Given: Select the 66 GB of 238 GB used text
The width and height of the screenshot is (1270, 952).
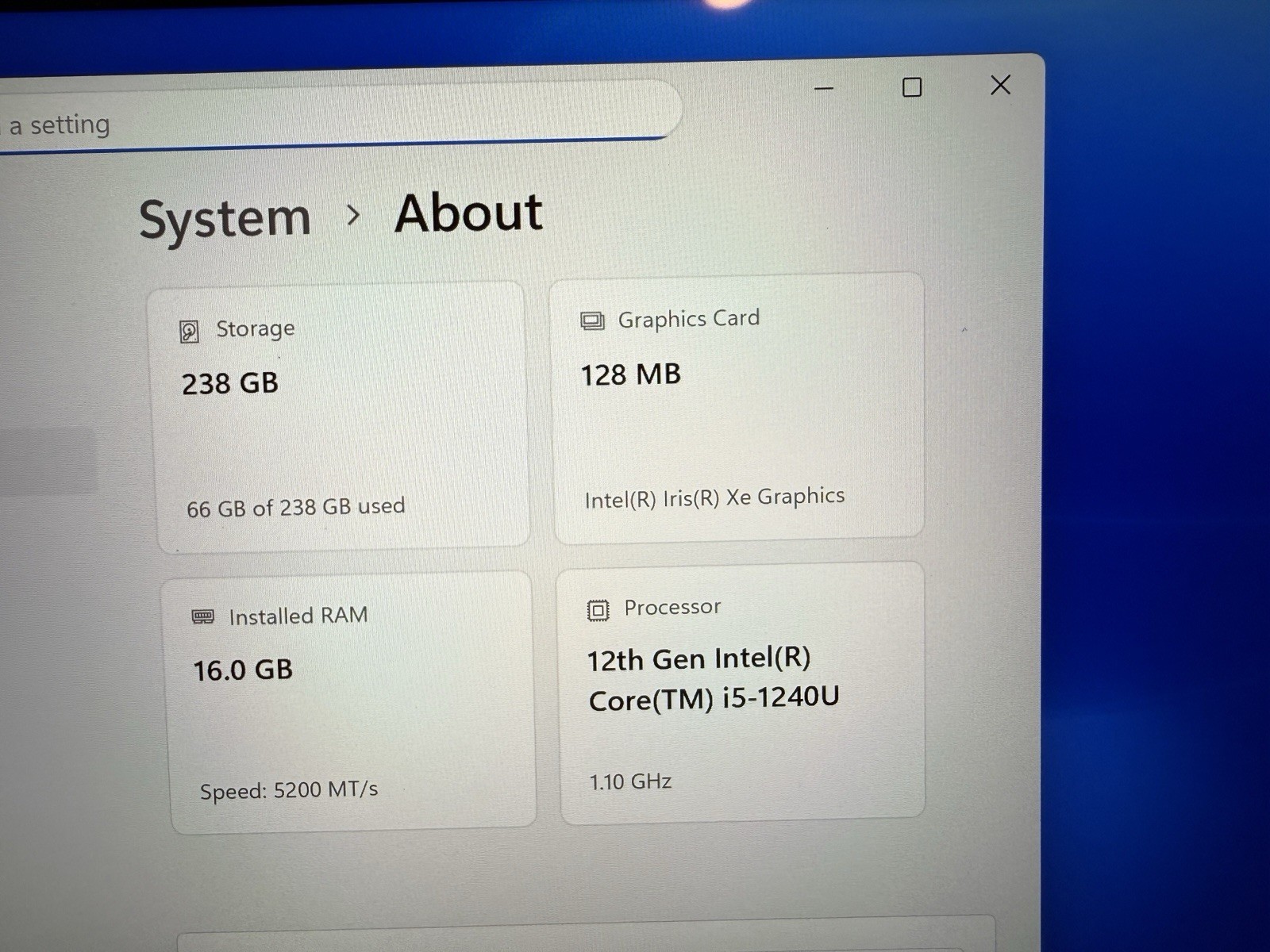Looking at the screenshot, I should (295, 507).
